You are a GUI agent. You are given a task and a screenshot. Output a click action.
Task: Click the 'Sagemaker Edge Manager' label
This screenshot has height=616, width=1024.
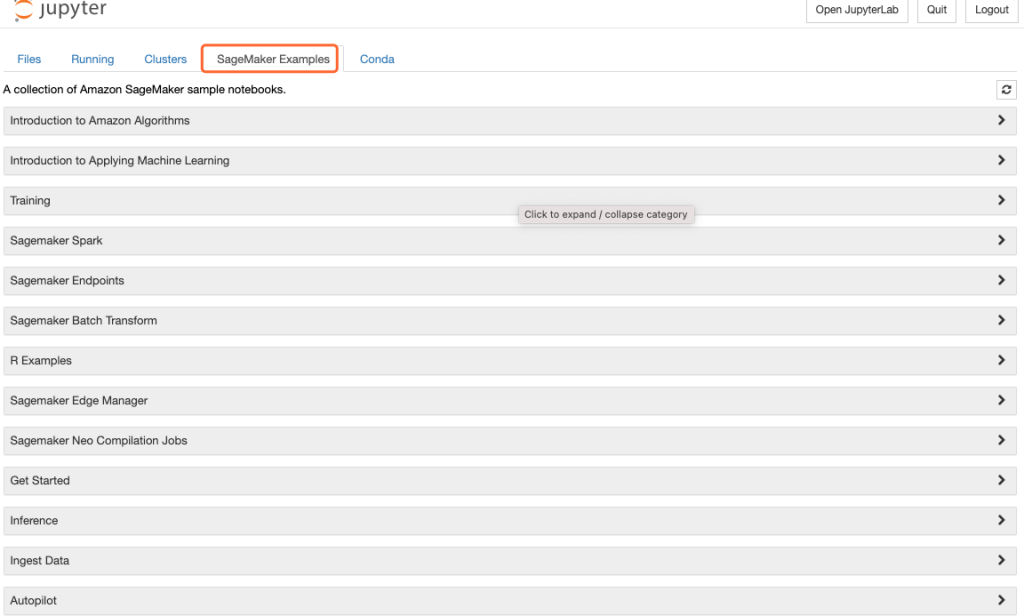(79, 400)
